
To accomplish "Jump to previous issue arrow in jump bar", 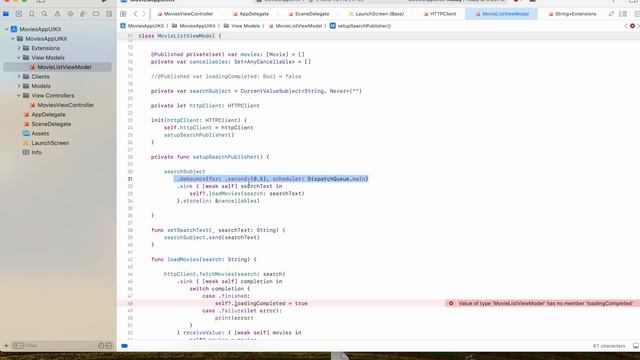I will (626, 26).
